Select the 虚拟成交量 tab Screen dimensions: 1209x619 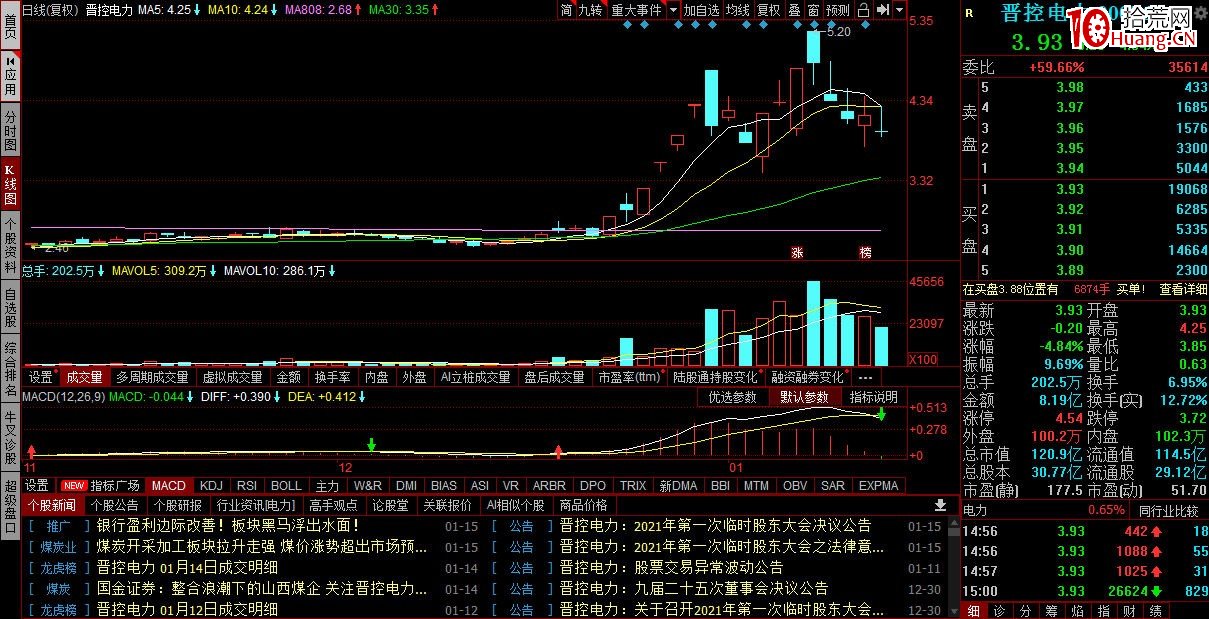(x=232, y=377)
